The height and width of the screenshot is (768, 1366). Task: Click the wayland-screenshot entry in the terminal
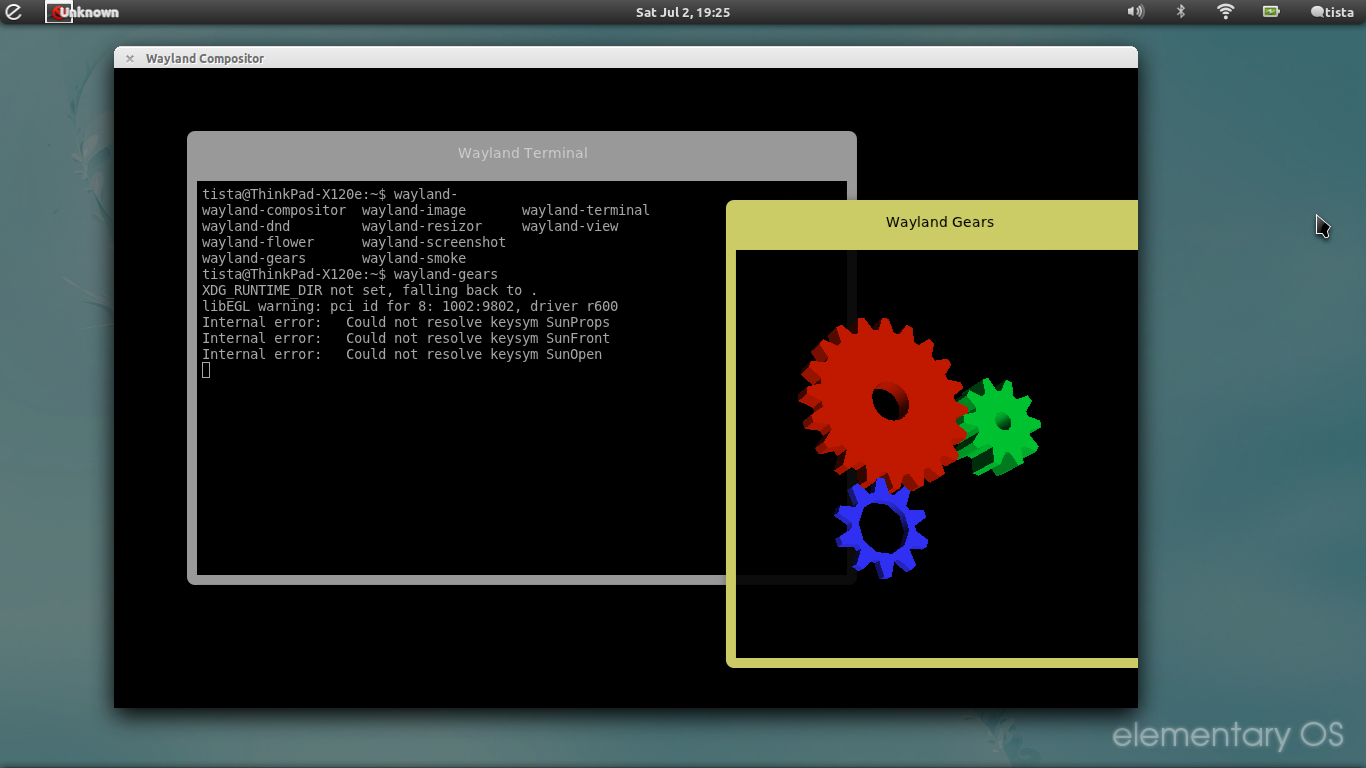[x=433, y=242]
